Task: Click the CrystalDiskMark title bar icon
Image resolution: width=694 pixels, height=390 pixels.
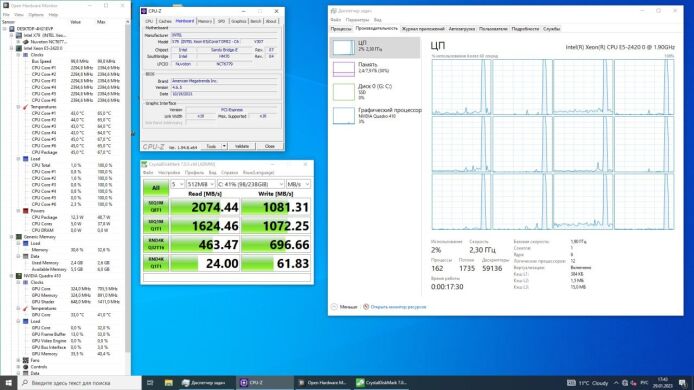Action: [144, 164]
